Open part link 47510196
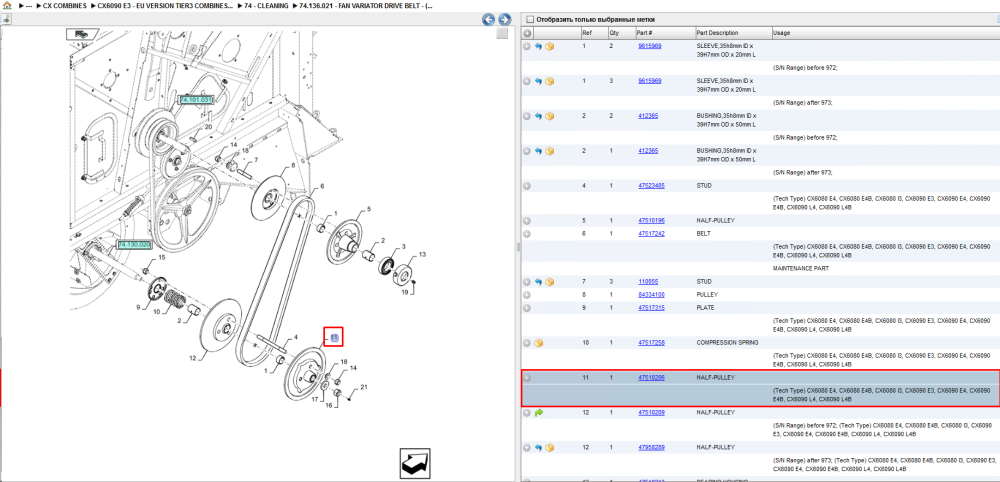The width and height of the screenshot is (1000, 482). click(x=651, y=221)
